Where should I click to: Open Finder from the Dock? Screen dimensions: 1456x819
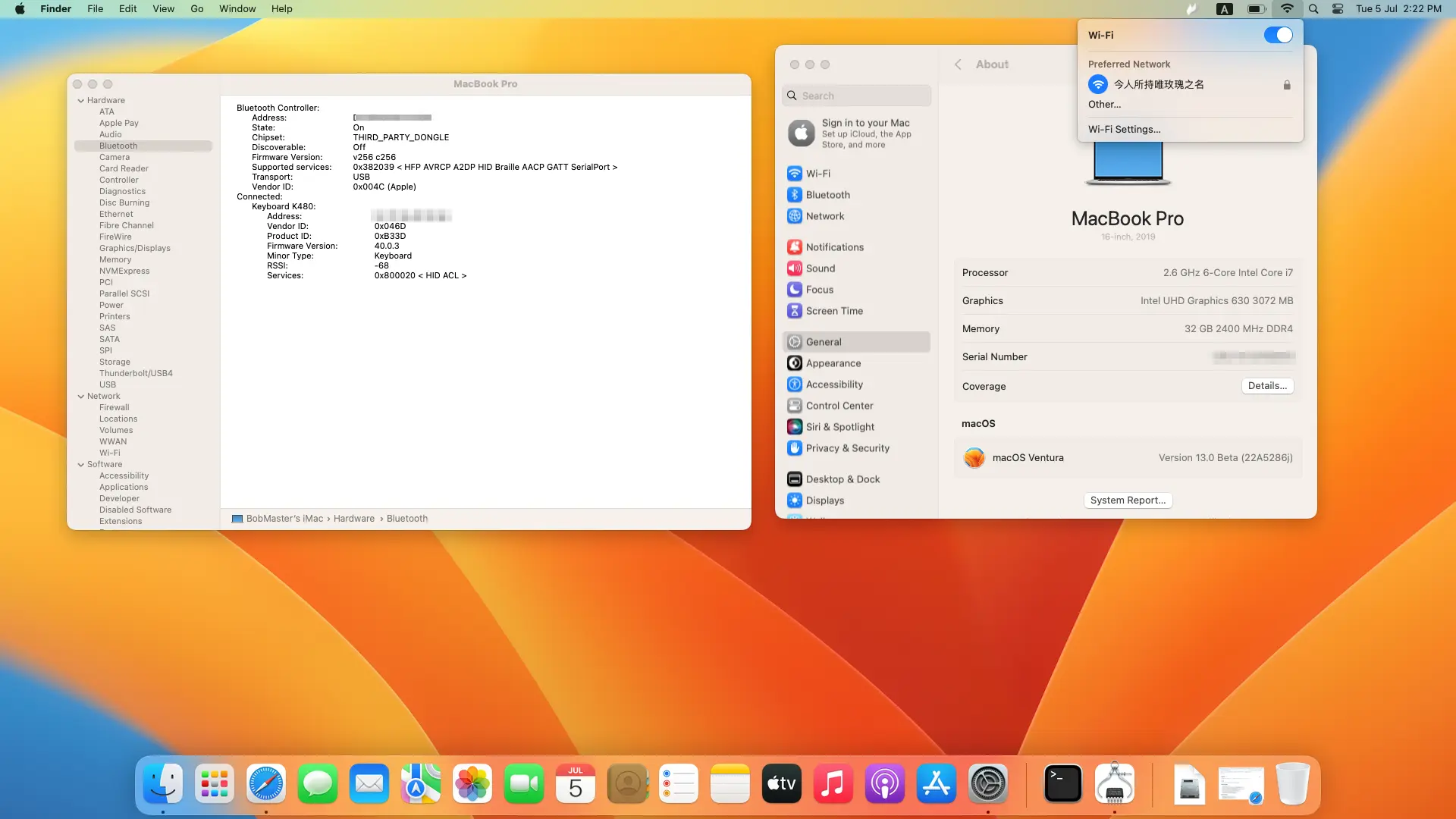click(163, 783)
